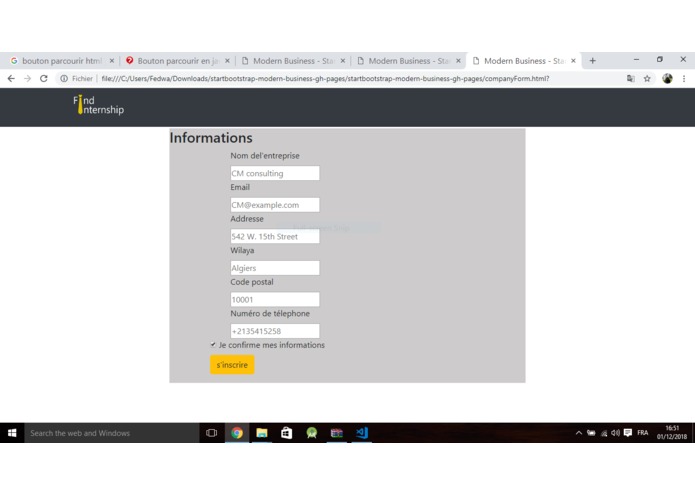
Task: Switch to the 'bouton parcourir html' tab
Action: pyautogui.click(x=61, y=61)
